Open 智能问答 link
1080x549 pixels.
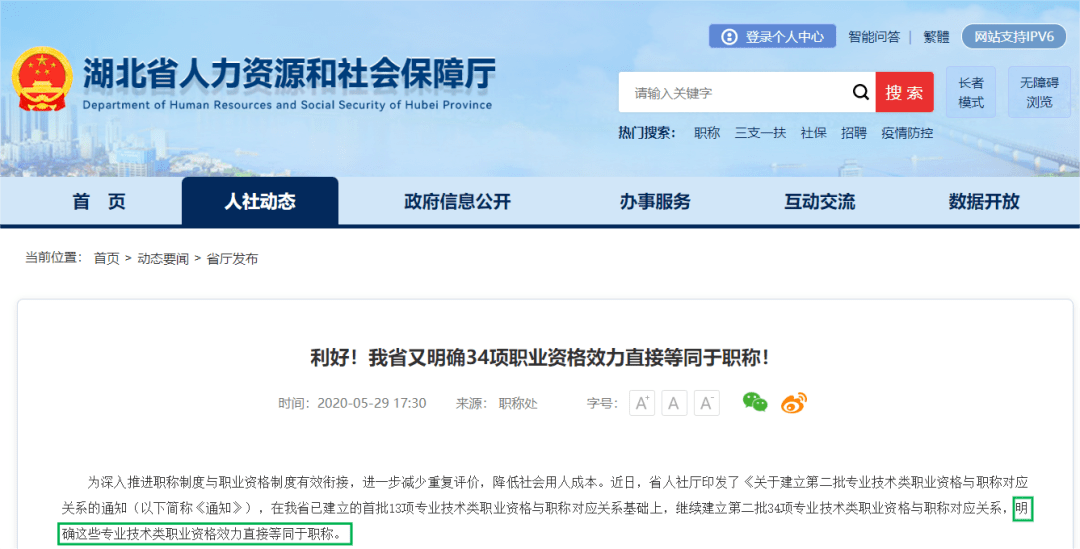873,37
